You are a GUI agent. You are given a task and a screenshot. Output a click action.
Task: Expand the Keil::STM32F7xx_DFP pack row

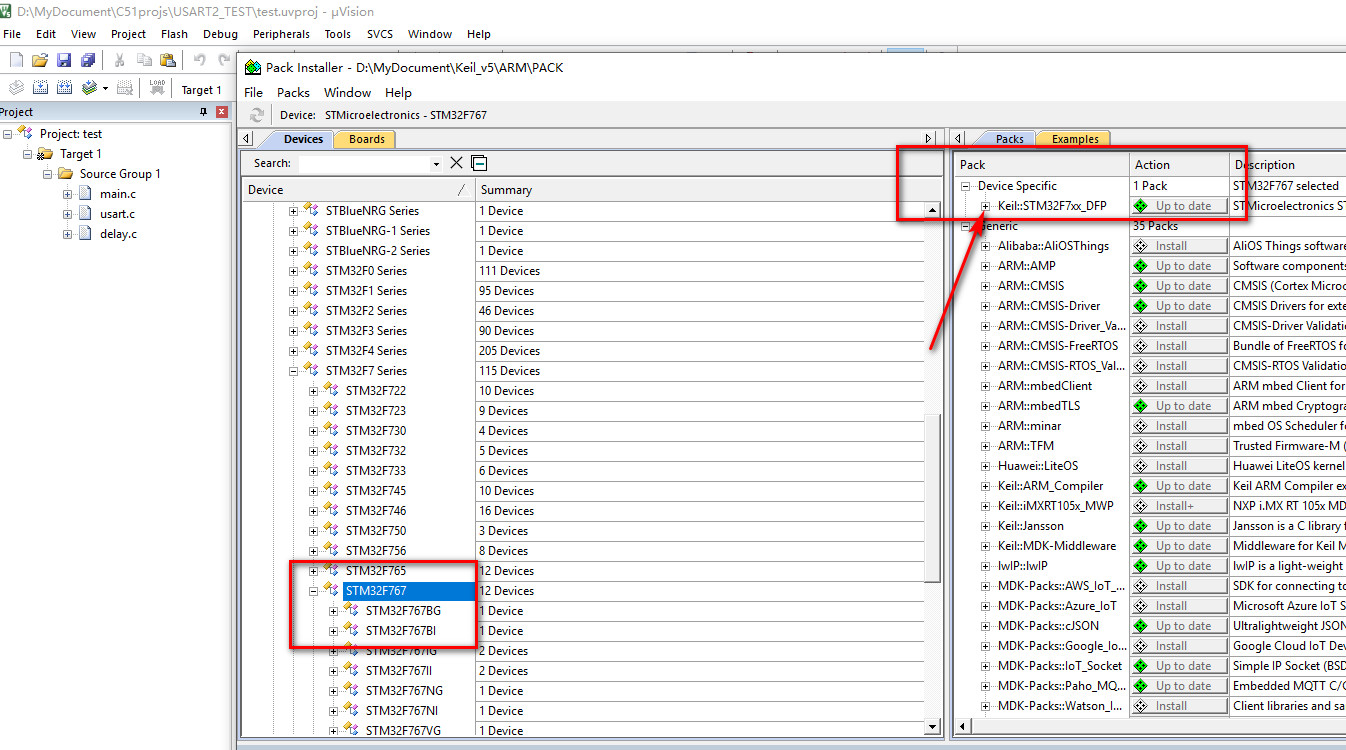coord(986,206)
